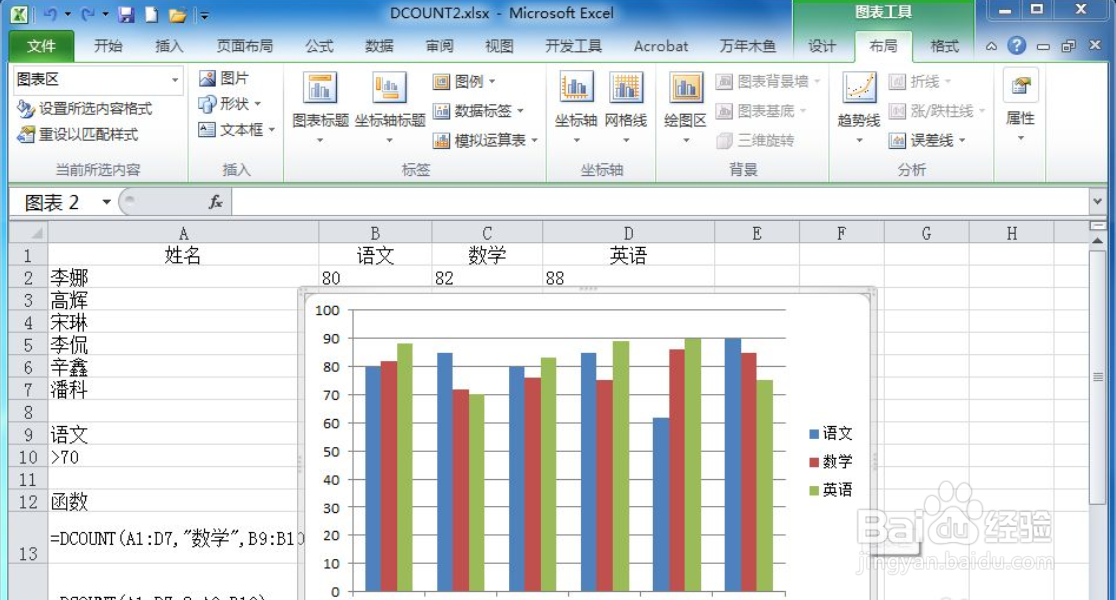Click the Undo icon in quick access toolbar
This screenshot has height=600, width=1116.
(50, 14)
